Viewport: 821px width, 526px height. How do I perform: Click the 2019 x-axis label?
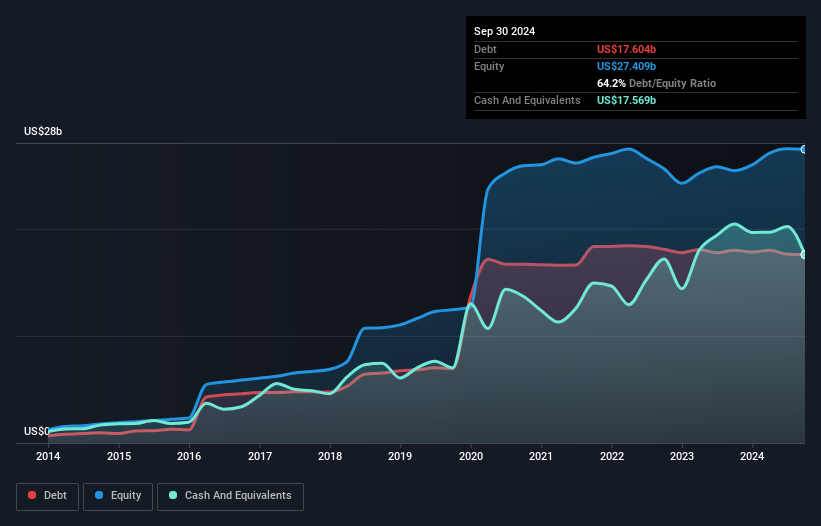pos(400,456)
